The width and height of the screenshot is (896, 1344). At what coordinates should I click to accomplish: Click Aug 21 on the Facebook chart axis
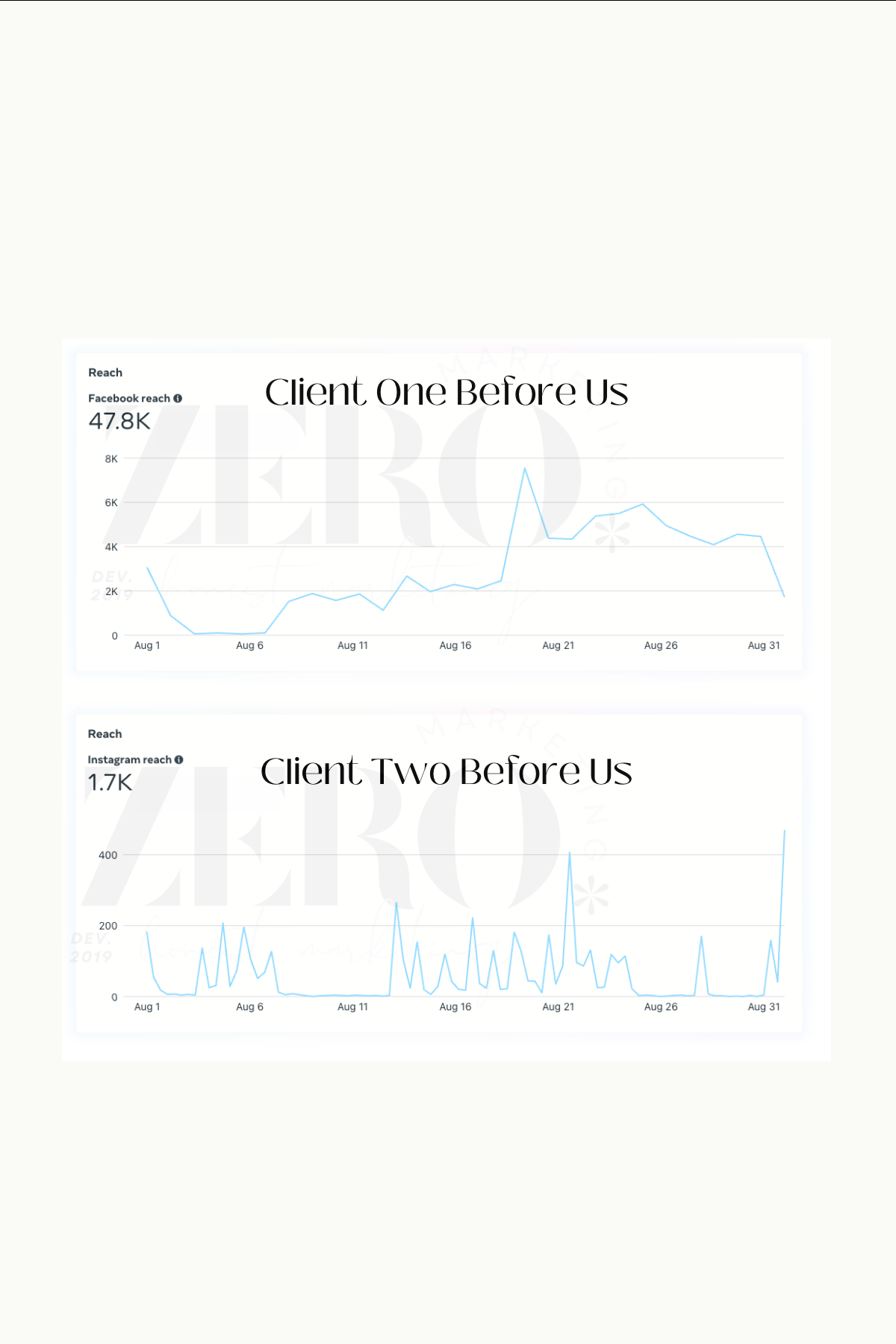[558, 646]
